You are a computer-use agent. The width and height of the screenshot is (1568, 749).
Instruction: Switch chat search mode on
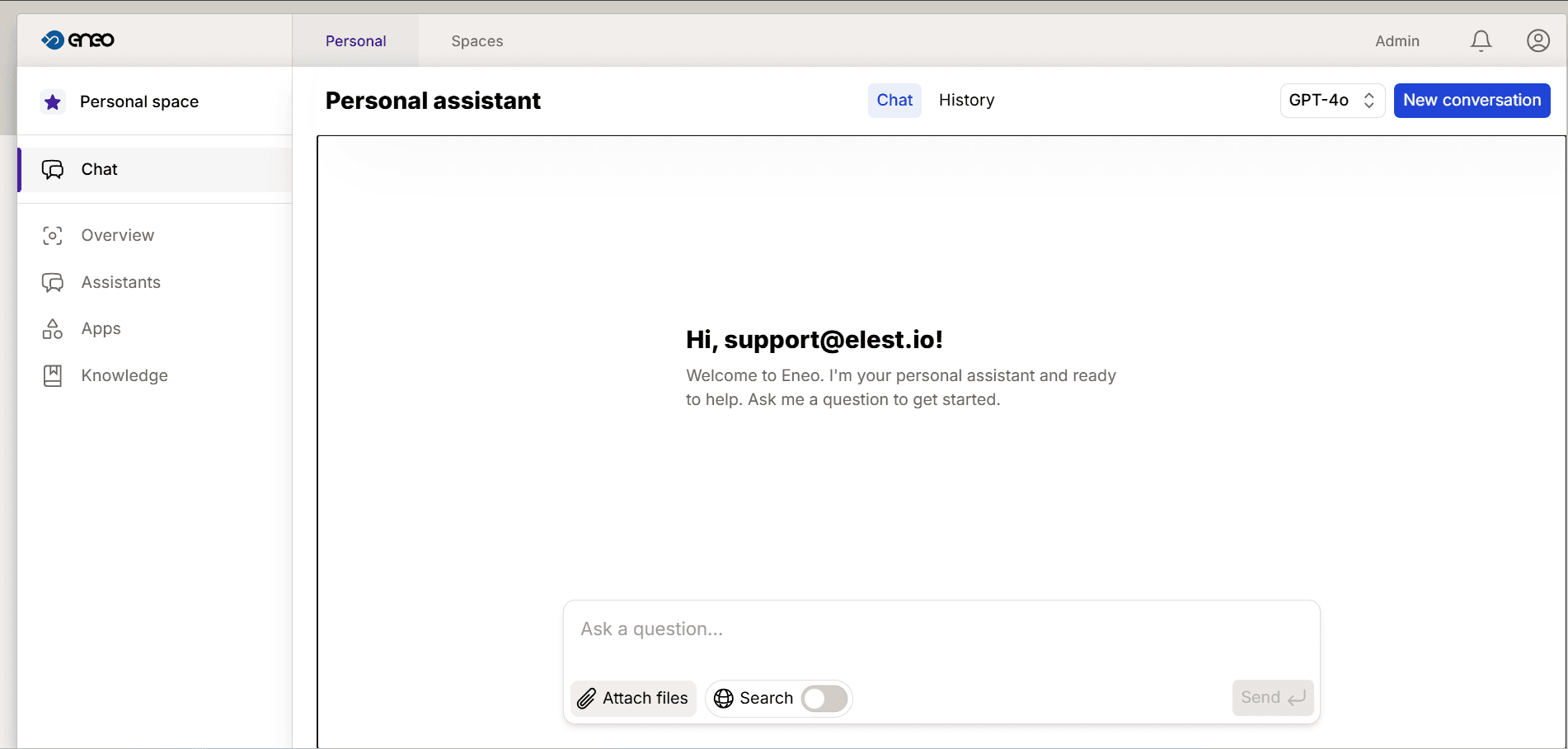click(823, 698)
